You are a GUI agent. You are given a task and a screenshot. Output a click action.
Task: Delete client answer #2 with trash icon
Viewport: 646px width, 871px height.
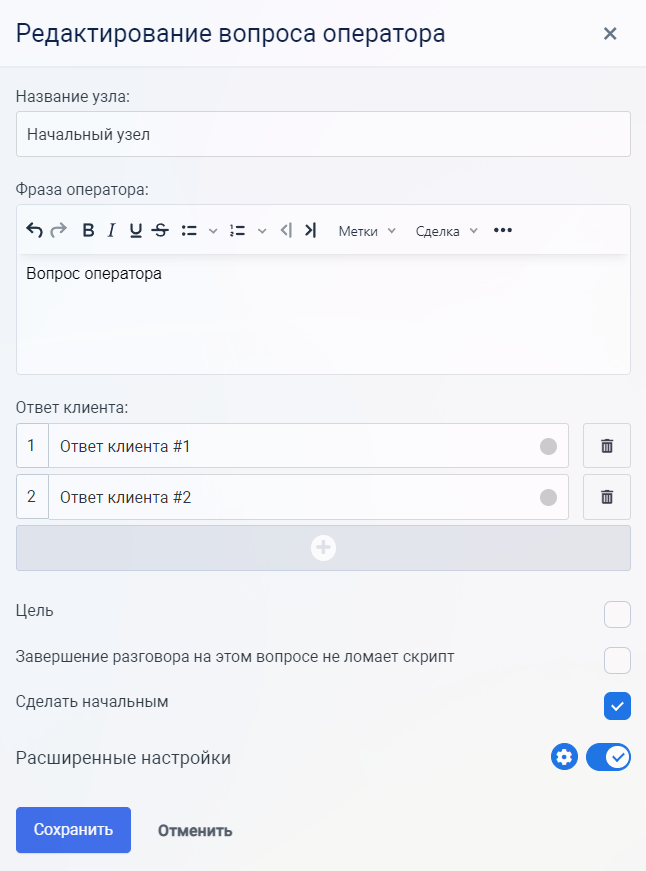click(x=606, y=497)
